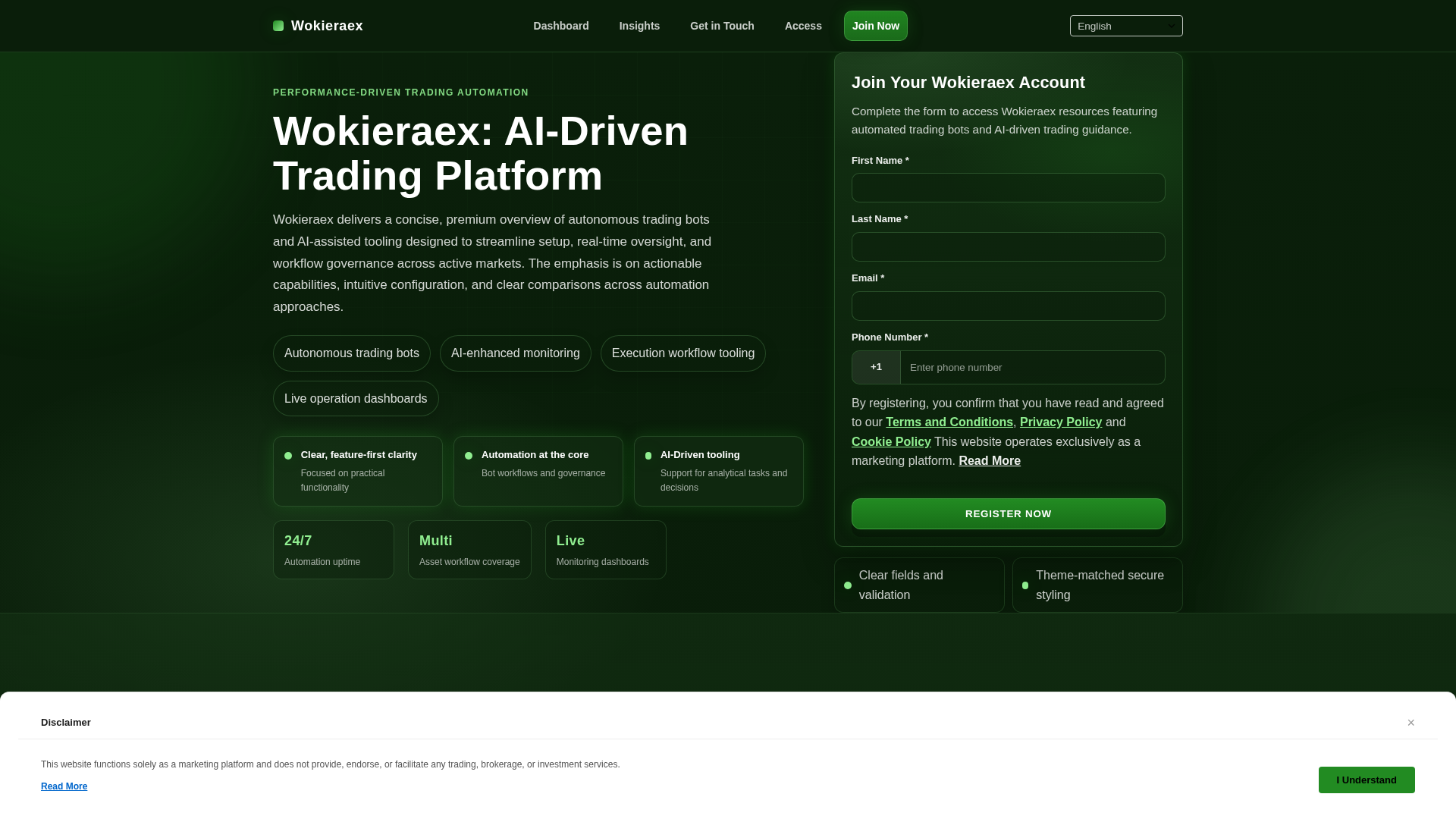This screenshot has height=819, width=1456.
Task: Focus the Last Name field
Action: pos(1009,247)
